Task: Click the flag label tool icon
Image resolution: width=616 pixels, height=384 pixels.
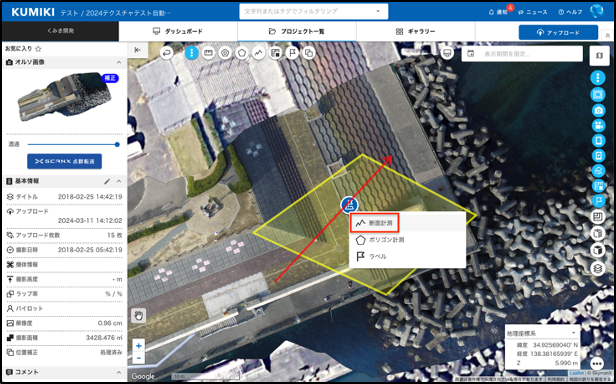Action: click(292, 53)
